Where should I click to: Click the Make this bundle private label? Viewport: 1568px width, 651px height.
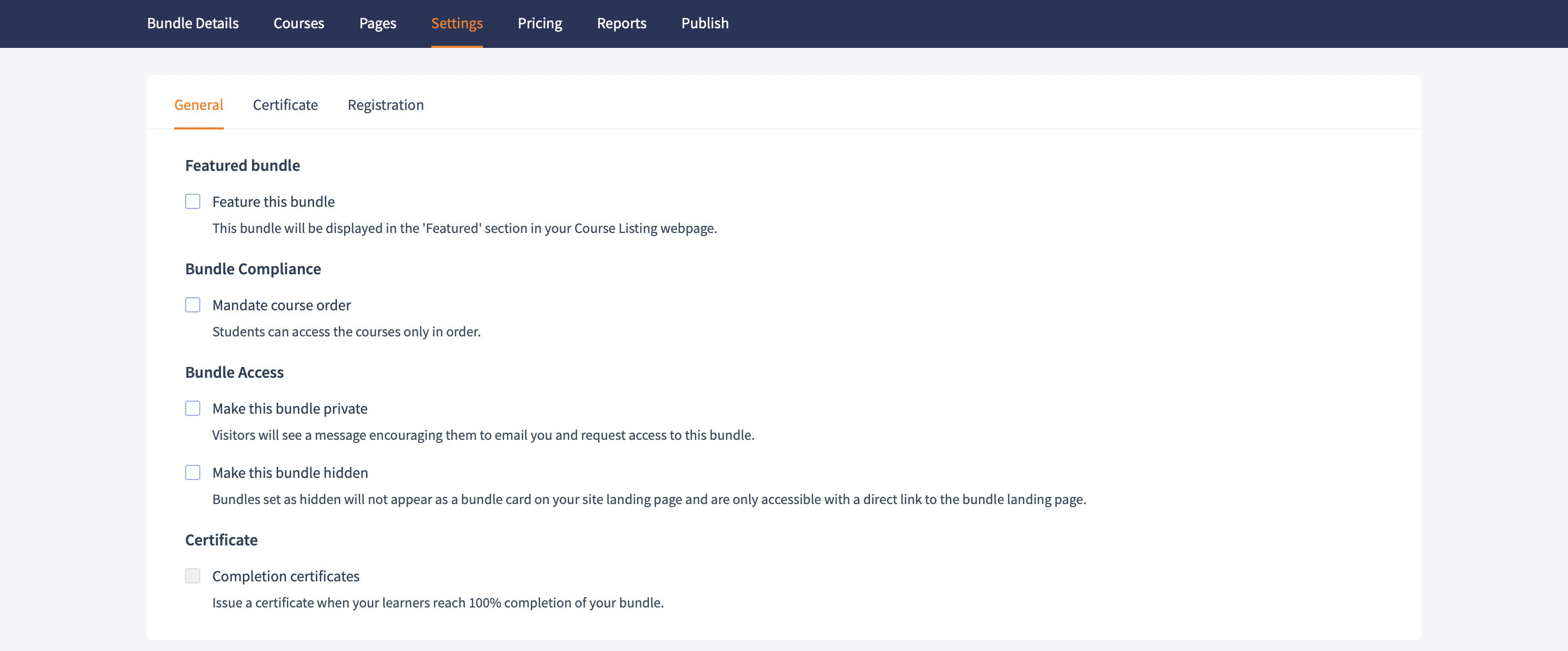[290, 409]
